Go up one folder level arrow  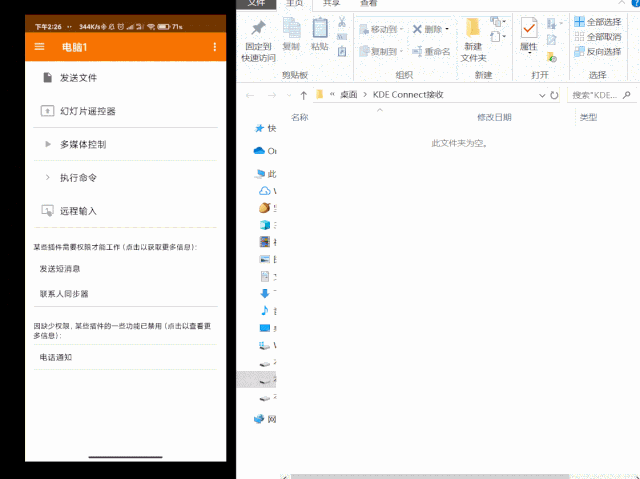pyautogui.click(x=303, y=95)
